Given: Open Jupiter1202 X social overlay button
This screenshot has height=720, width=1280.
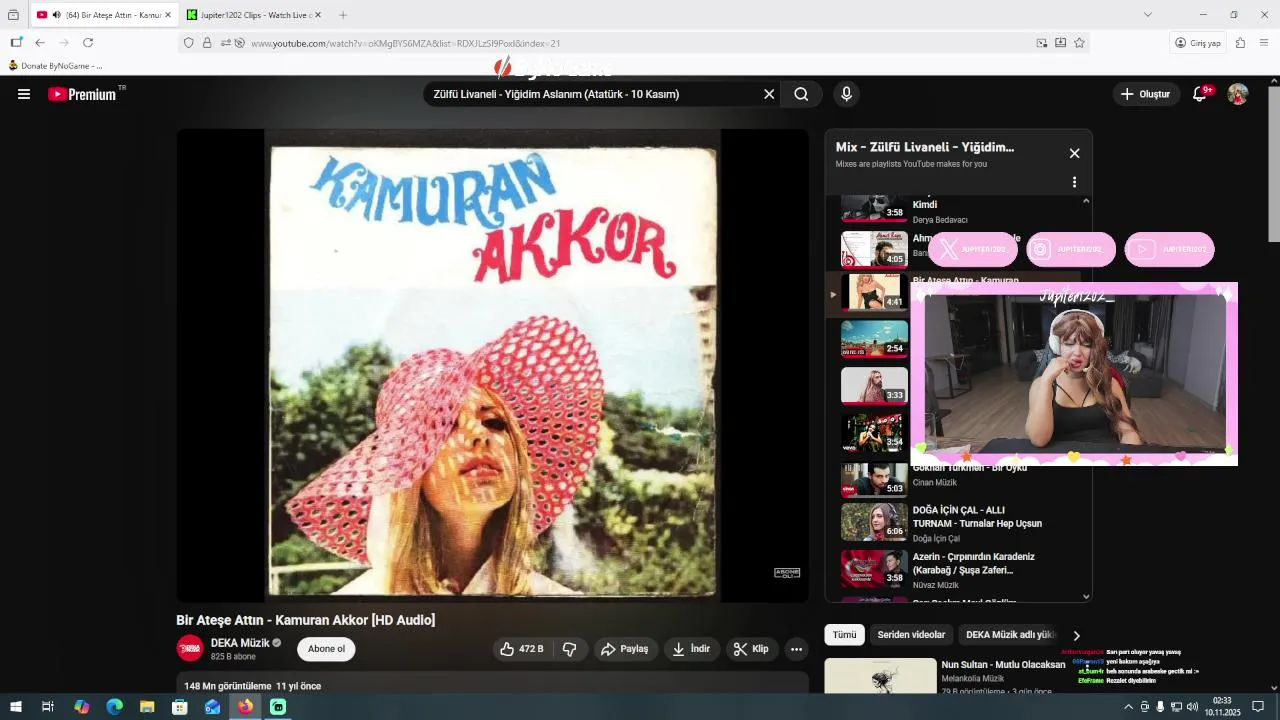Looking at the screenshot, I should (x=973, y=249).
